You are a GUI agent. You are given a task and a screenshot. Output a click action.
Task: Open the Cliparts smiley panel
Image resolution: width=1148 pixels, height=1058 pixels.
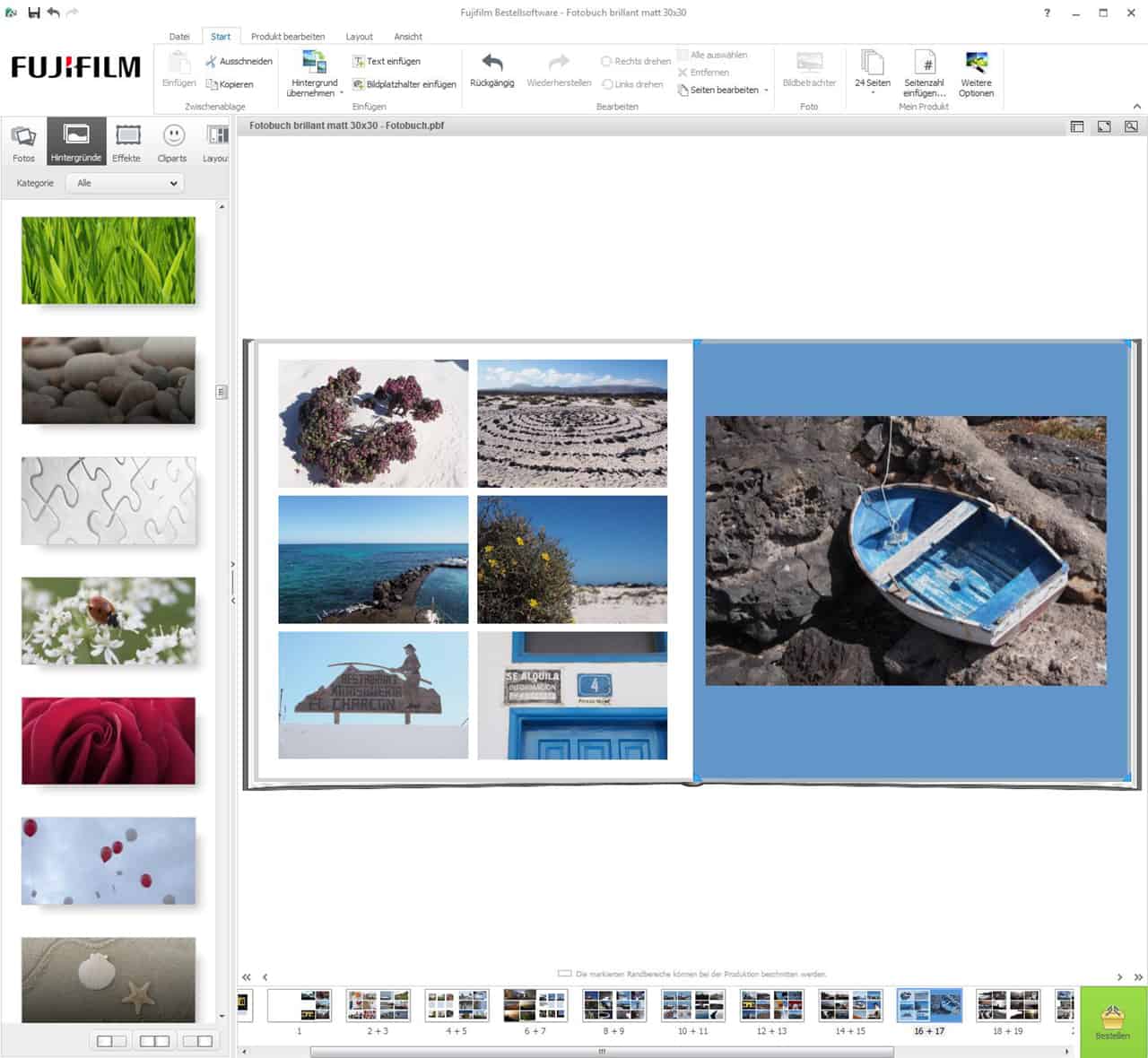pyautogui.click(x=172, y=137)
